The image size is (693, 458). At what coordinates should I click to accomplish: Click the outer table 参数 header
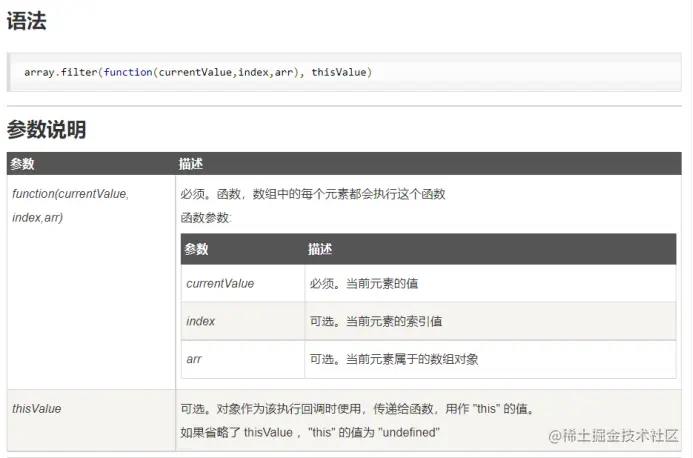click(22, 164)
